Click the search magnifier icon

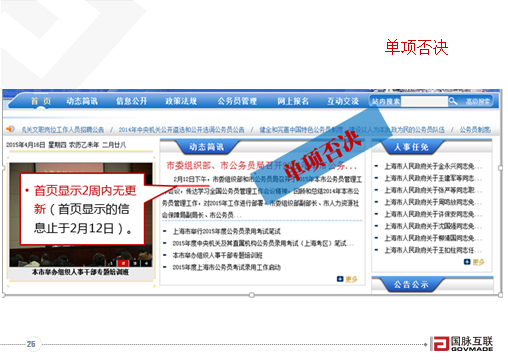453,101
